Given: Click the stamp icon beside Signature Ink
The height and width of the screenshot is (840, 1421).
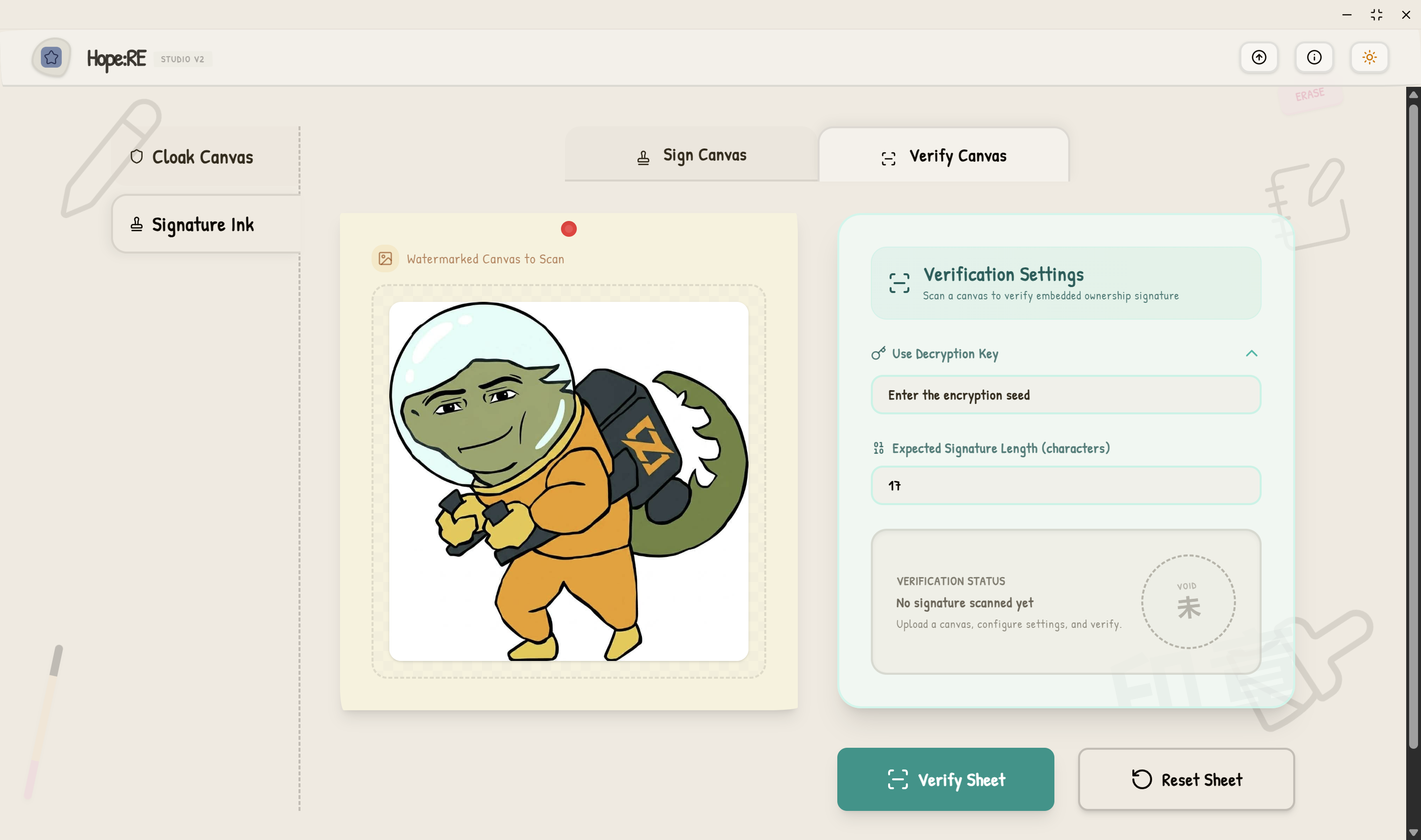Looking at the screenshot, I should click(137, 224).
